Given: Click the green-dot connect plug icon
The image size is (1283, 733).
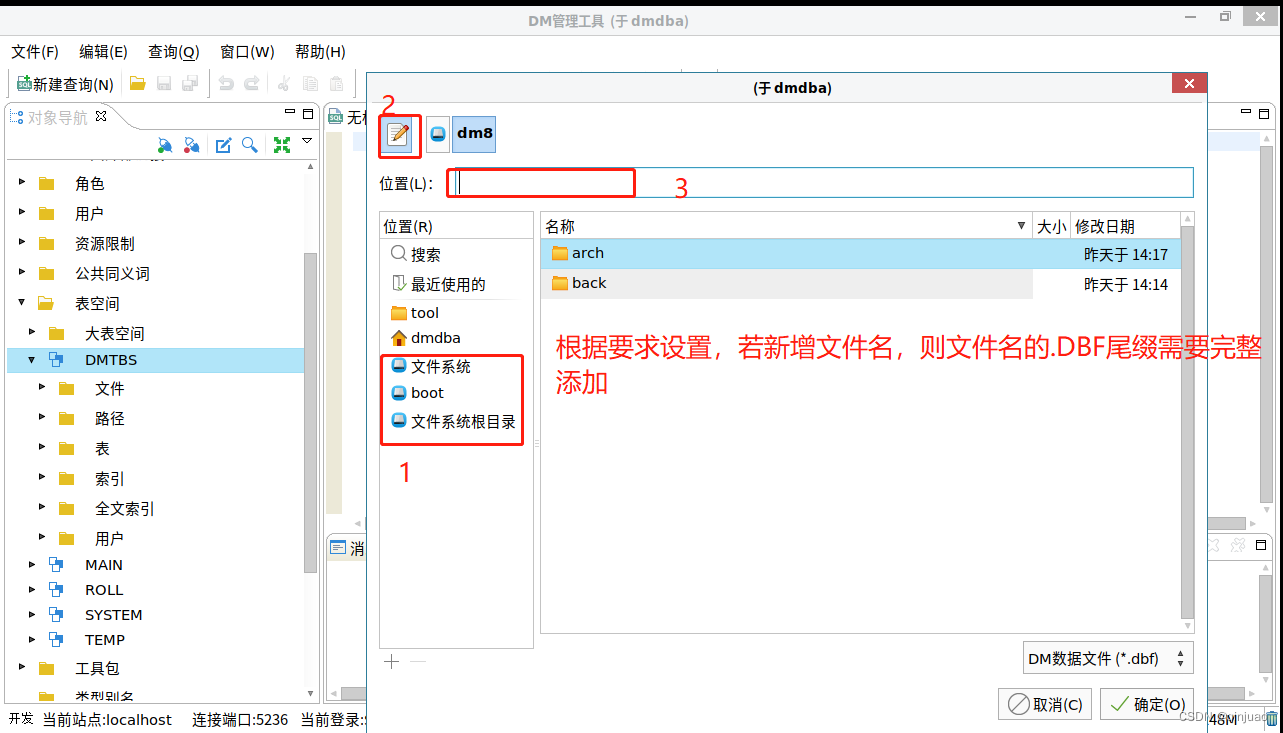Looking at the screenshot, I should click(165, 146).
